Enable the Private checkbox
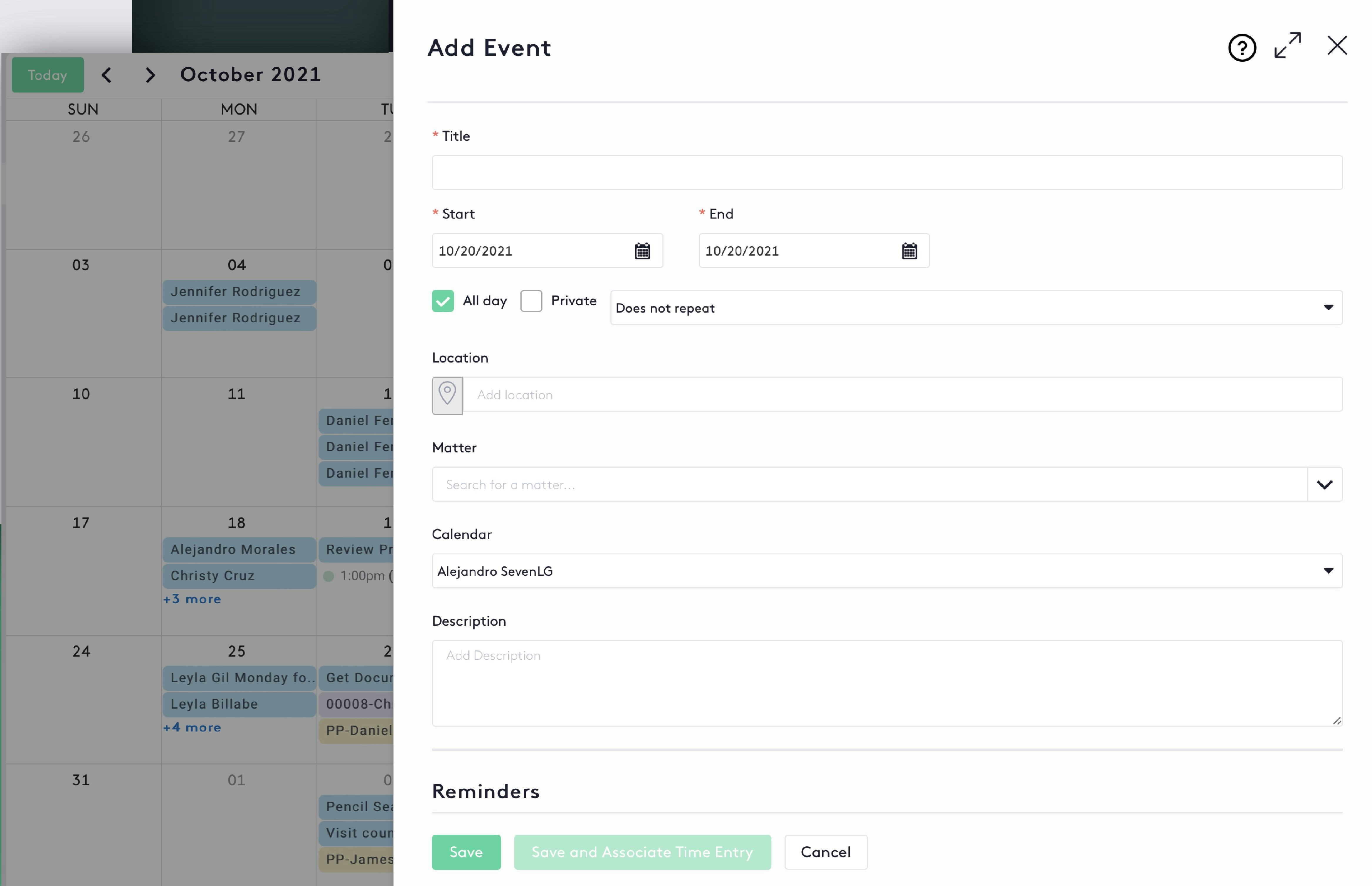The image size is (1372, 886). (531, 300)
